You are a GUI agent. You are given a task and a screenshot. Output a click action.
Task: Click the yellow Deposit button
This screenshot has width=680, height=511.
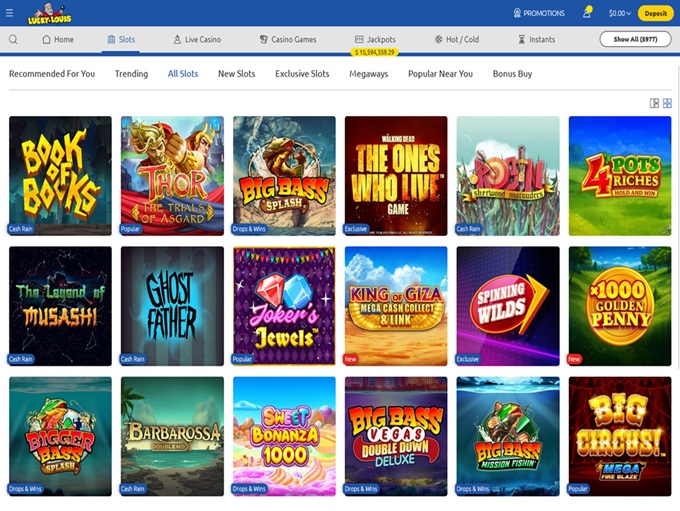click(656, 13)
